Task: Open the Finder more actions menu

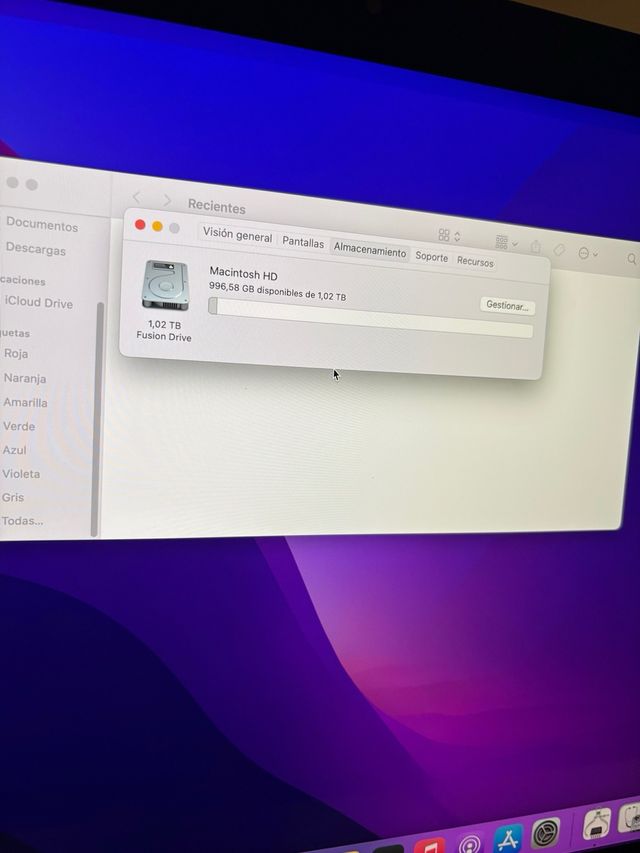Action: click(588, 254)
